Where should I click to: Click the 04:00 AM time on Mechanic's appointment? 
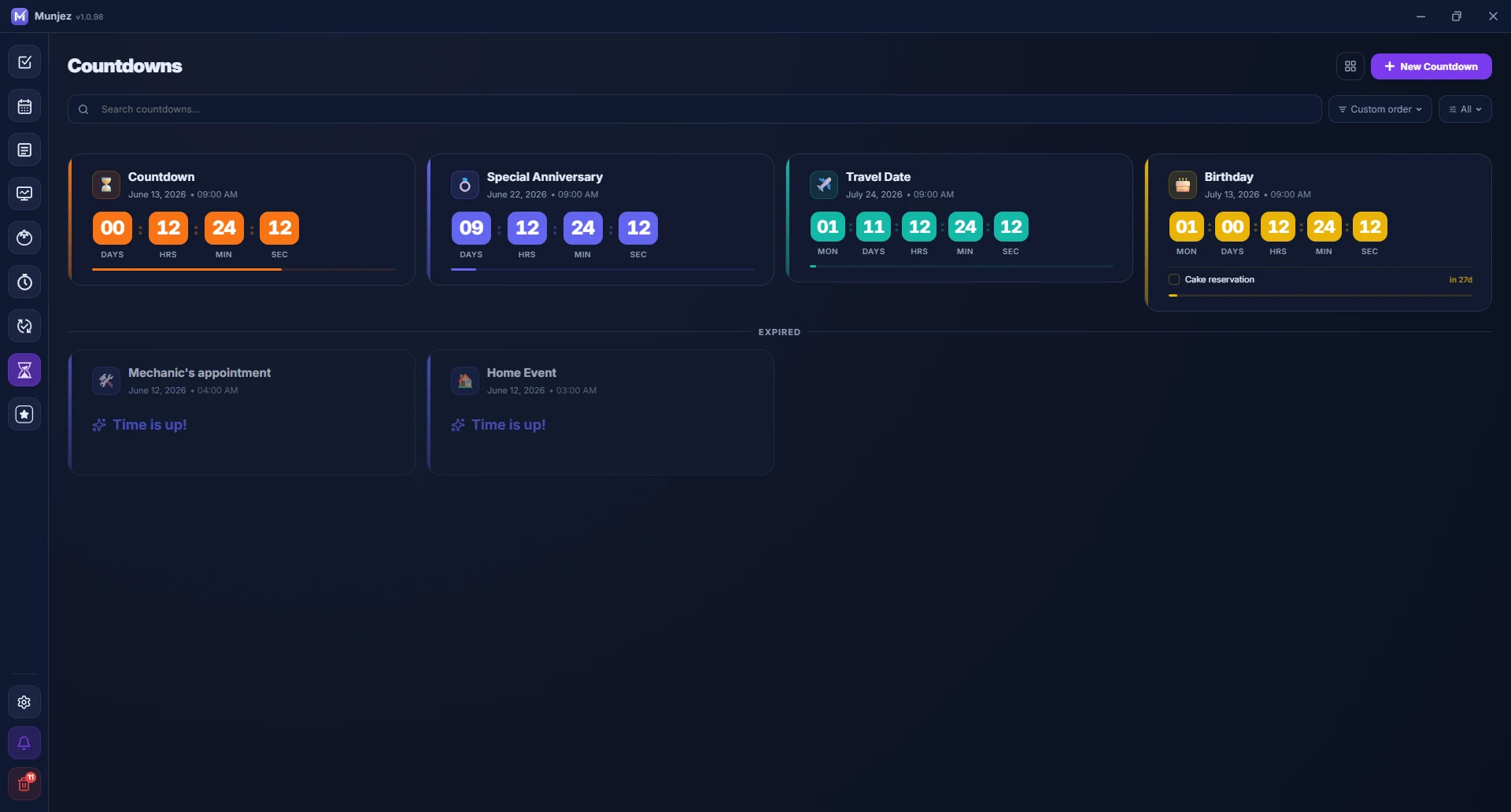point(217,390)
